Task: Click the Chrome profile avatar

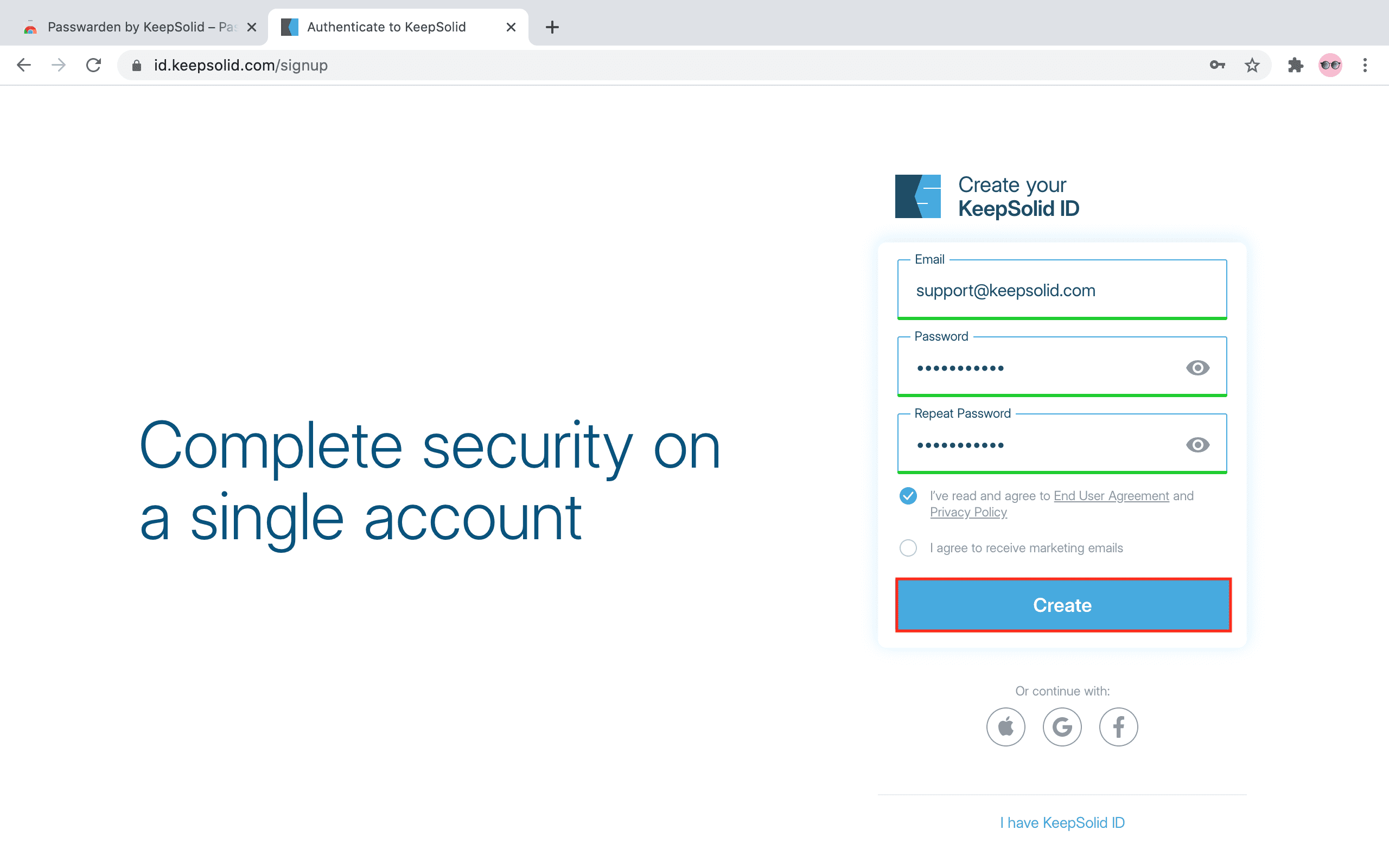Action: pyautogui.click(x=1330, y=66)
